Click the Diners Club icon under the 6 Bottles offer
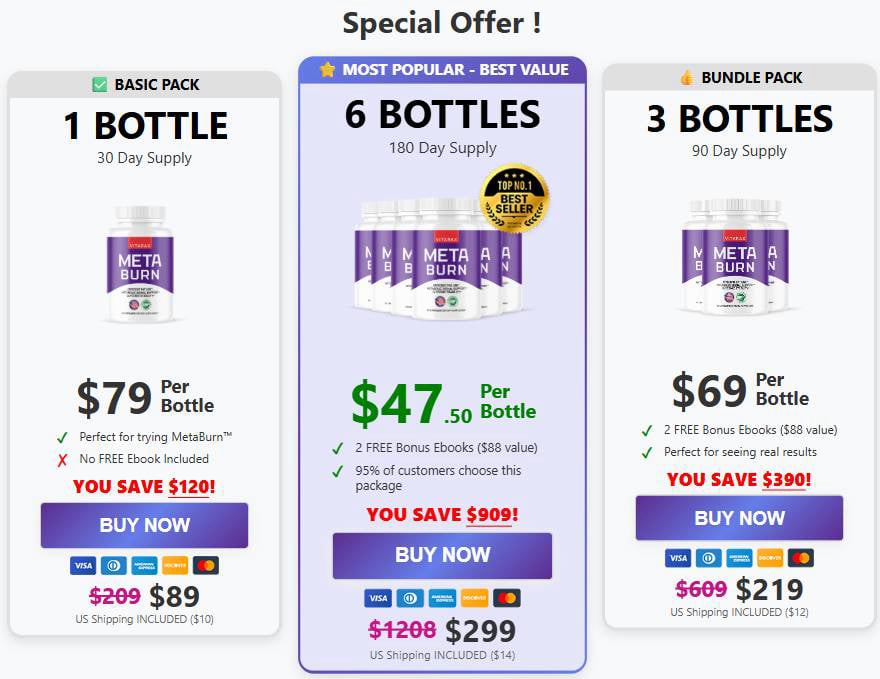 (410, 598)
